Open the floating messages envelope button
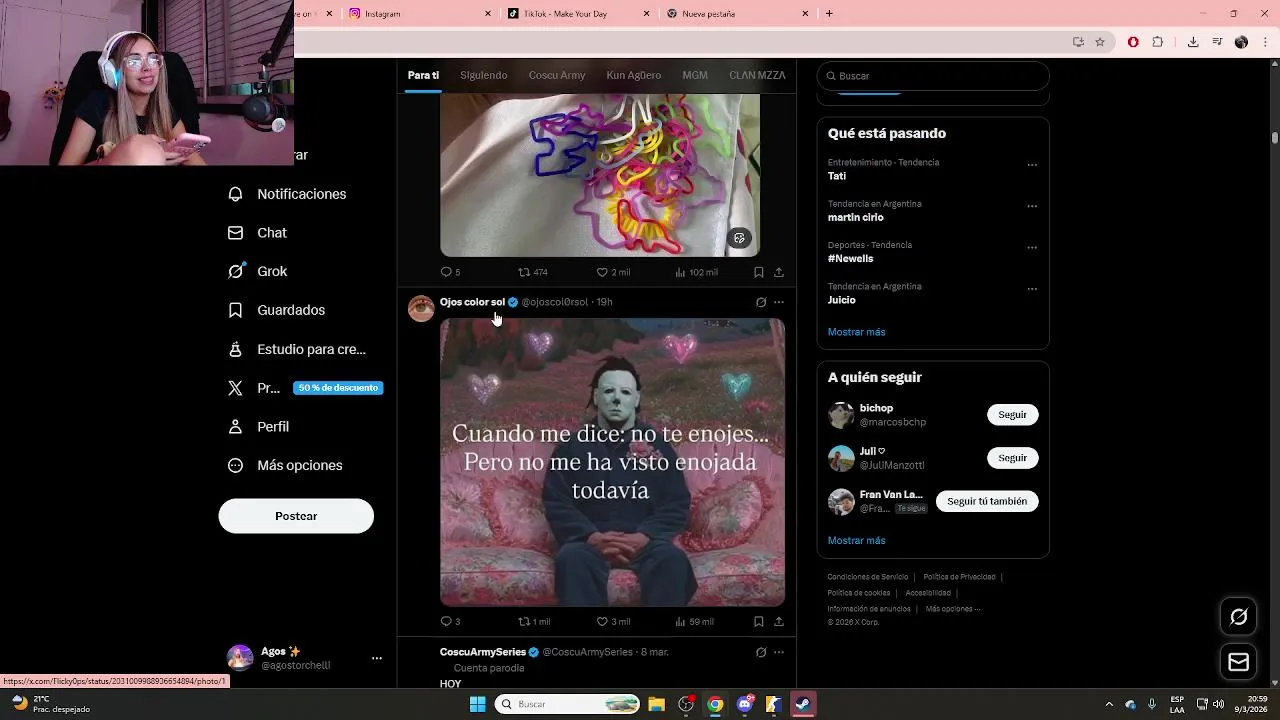 (1238, 662)
